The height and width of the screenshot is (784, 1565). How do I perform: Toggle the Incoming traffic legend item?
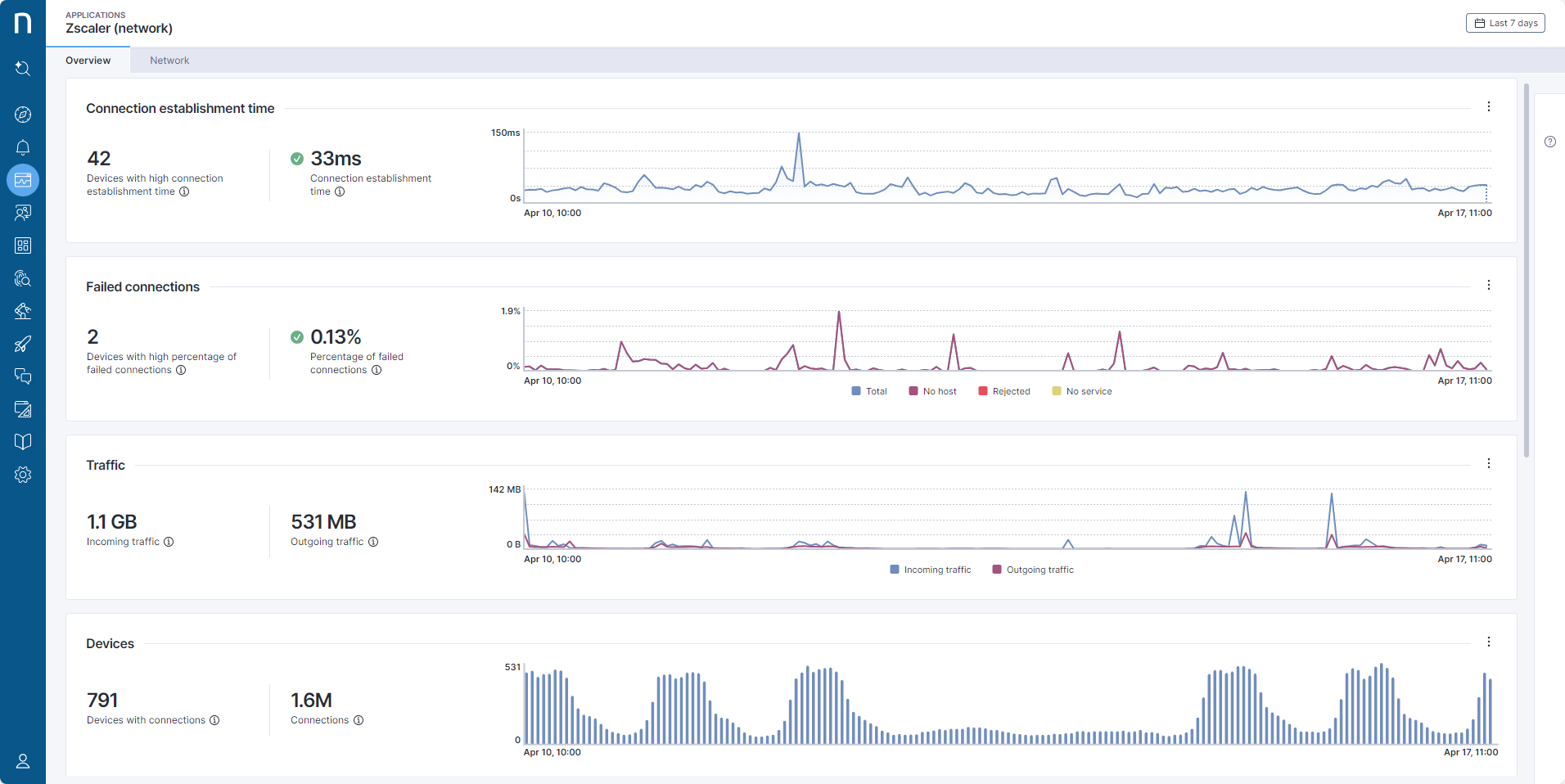tap(930, 569)
